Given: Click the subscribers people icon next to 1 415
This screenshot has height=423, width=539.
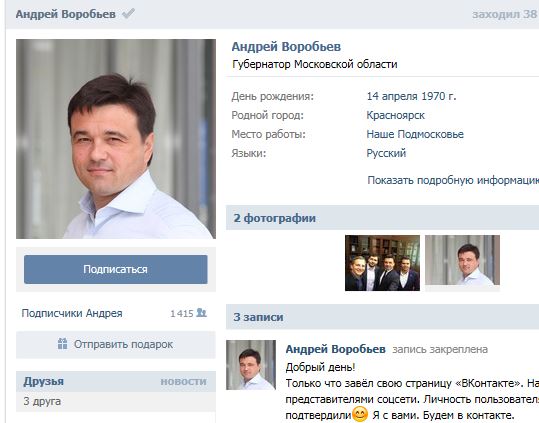Looking at the screenshot, I should [201, 313].
